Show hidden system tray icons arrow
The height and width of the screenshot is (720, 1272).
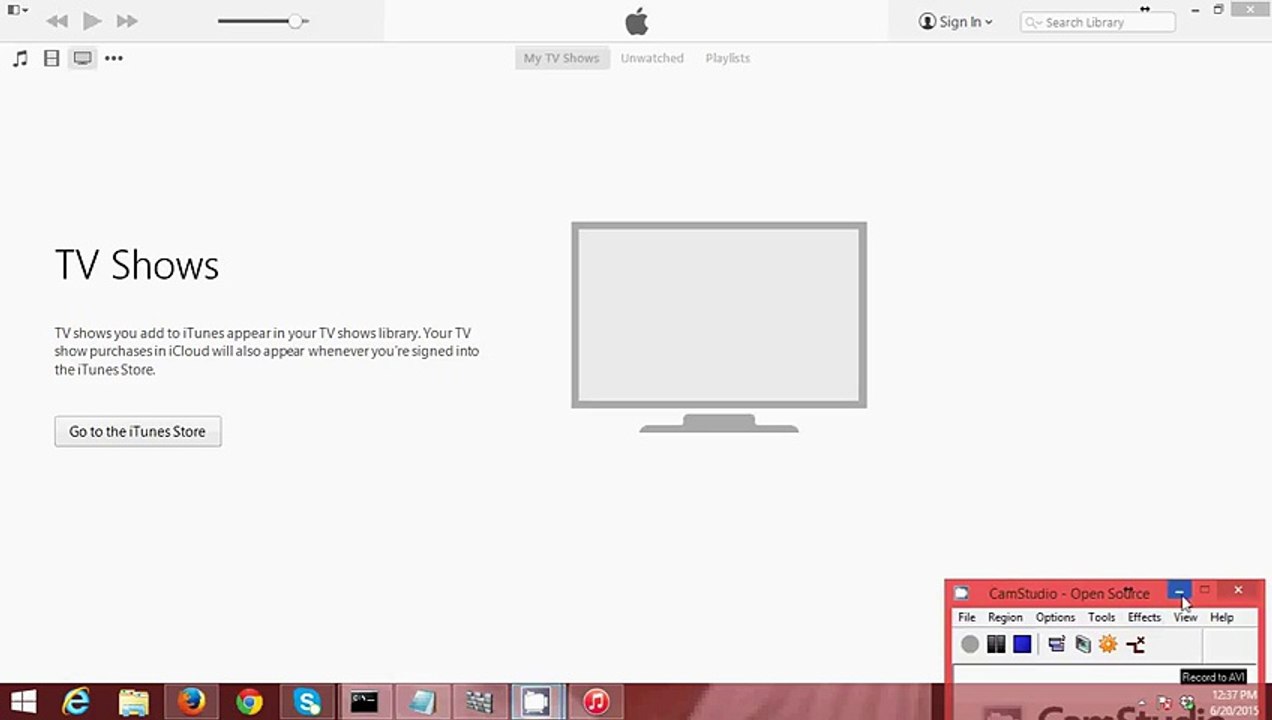(x=1143, y=703)
